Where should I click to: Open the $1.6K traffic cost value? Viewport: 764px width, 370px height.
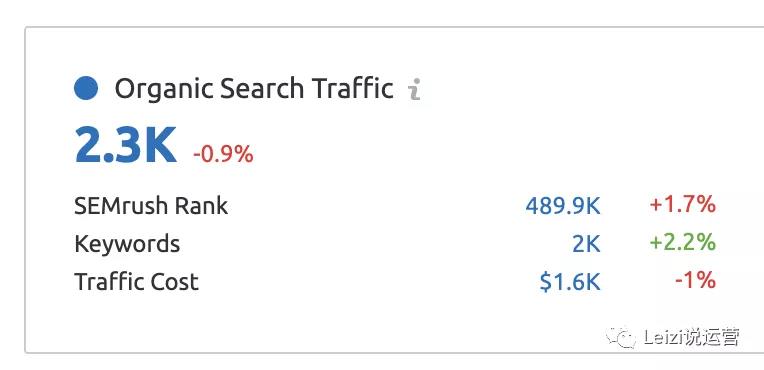click(570, 282)
